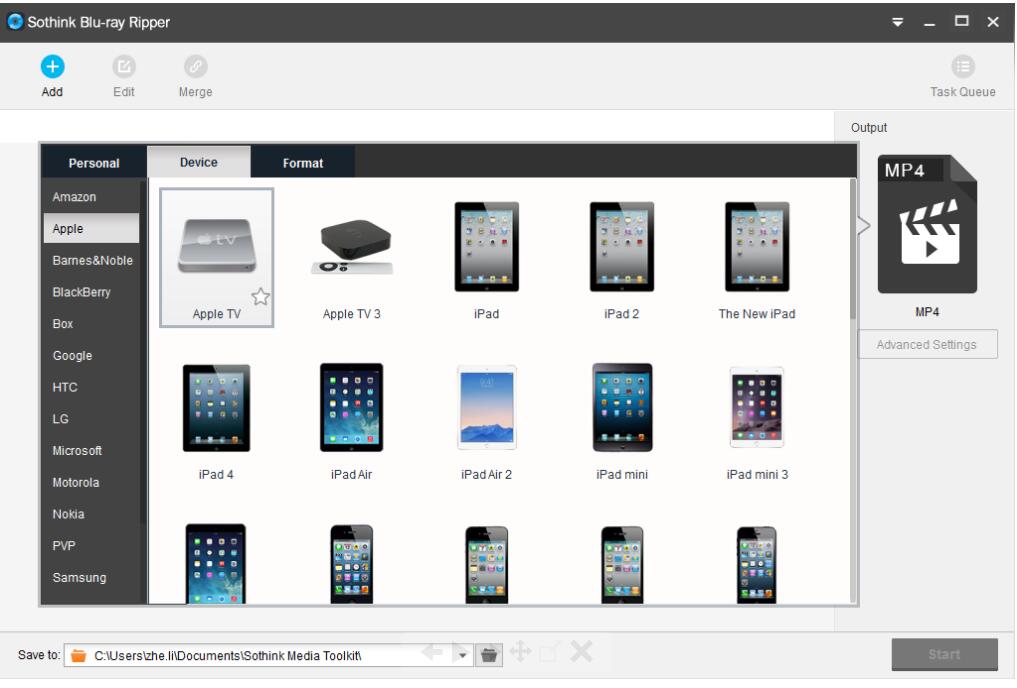Select Google in the brand list
Screen dimensions: 1017x688
(91, 355)
